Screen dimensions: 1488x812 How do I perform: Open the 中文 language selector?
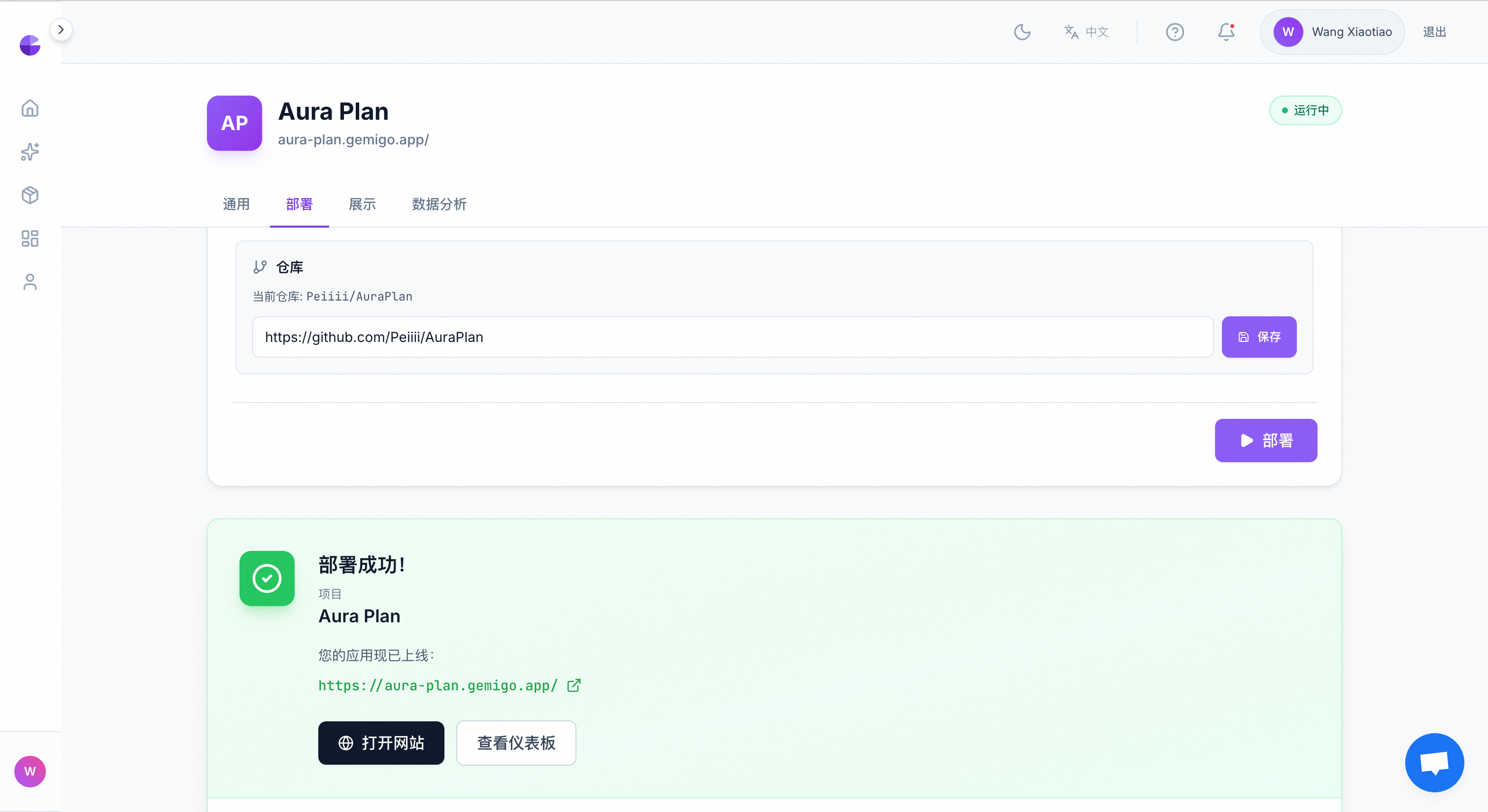click(1086, 32)
